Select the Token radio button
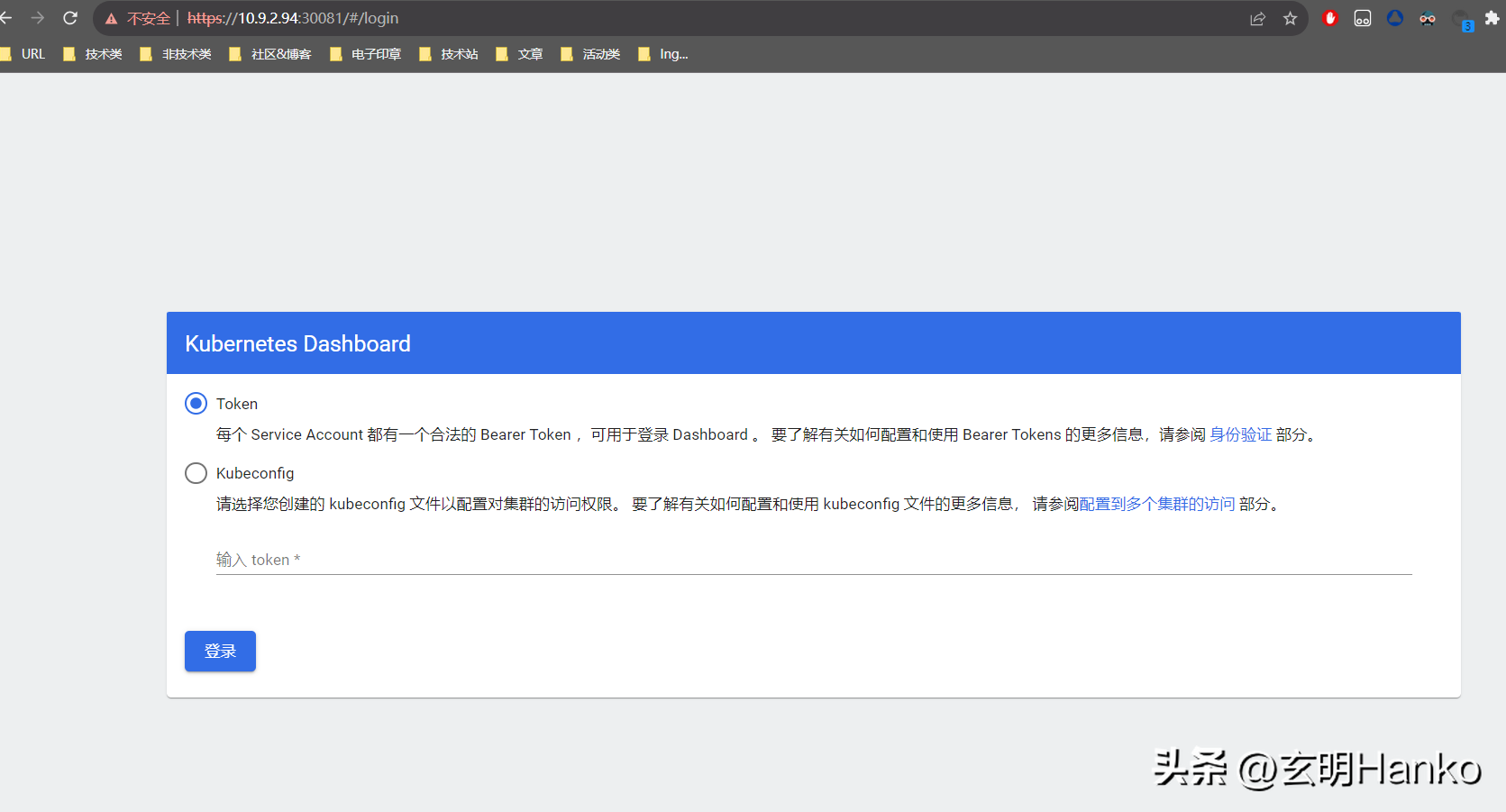The width and height of the screenshot is (1506, 812). [x=196, y=404]
